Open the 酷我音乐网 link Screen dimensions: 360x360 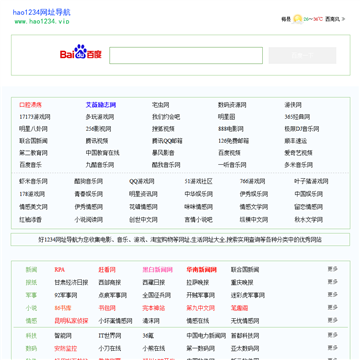[x=166, y=165]
